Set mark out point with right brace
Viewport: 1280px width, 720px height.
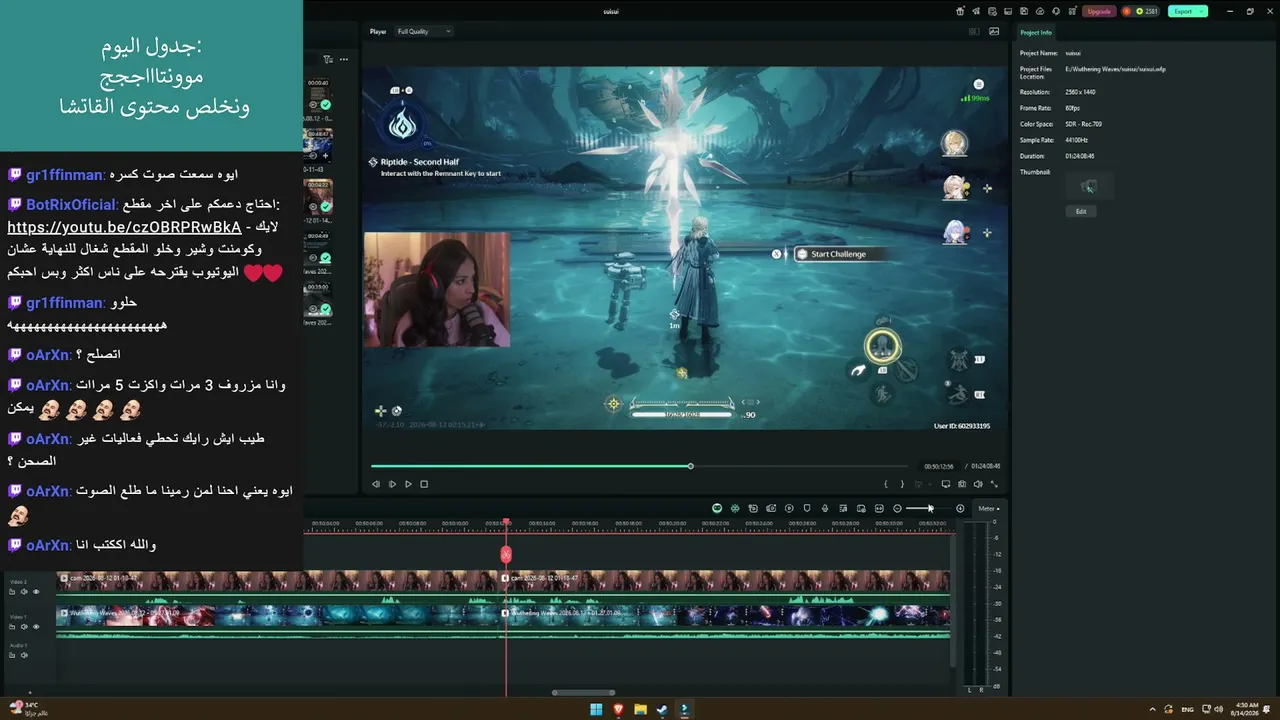tap(902, 484)
